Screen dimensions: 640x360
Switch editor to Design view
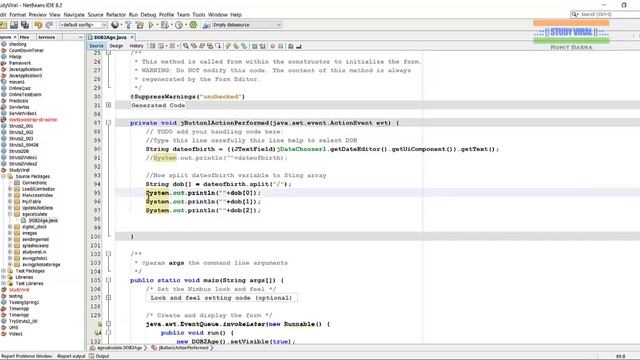tap(116, 46)
